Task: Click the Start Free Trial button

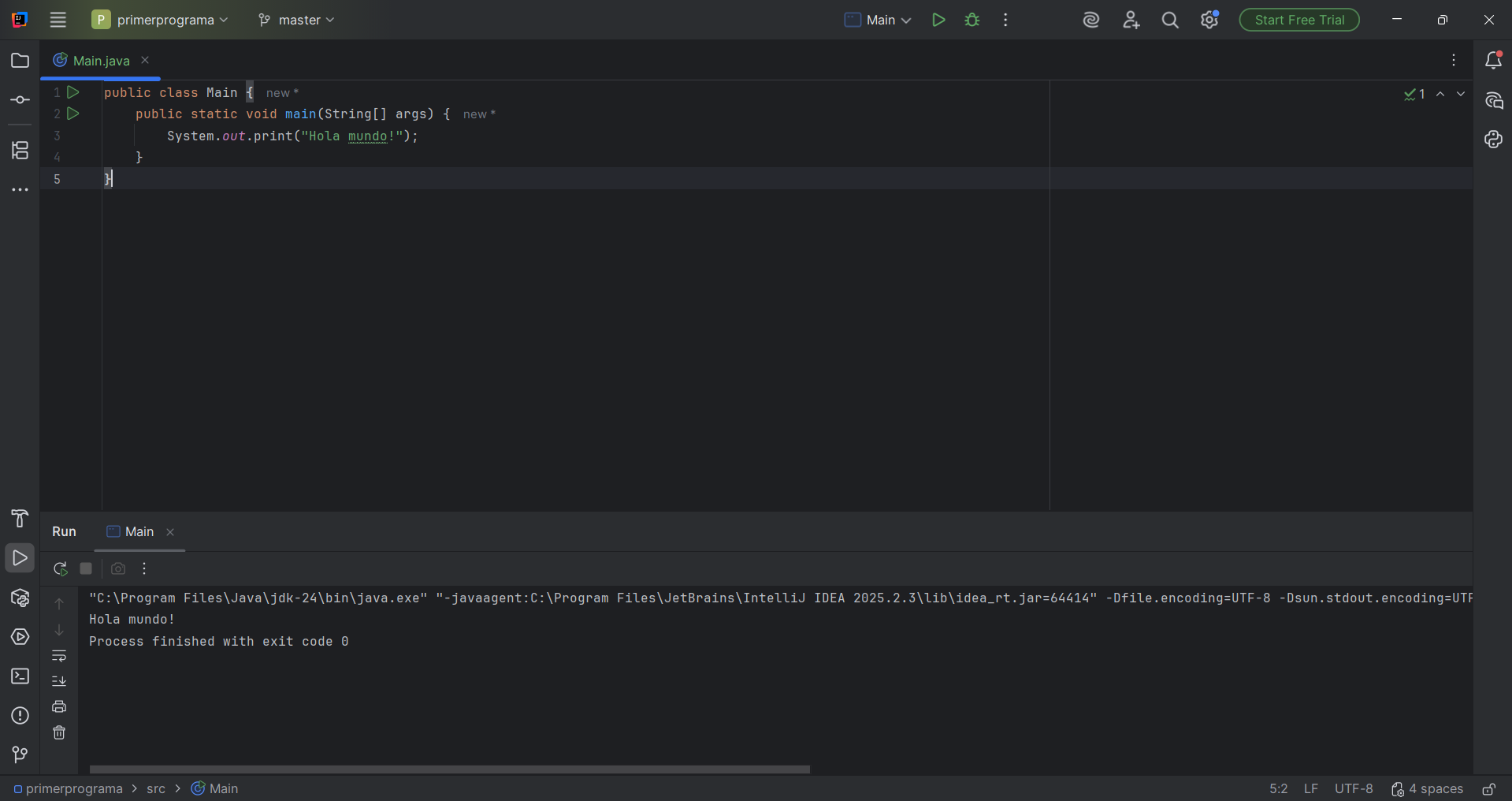Action: [x=1298, y=20]
